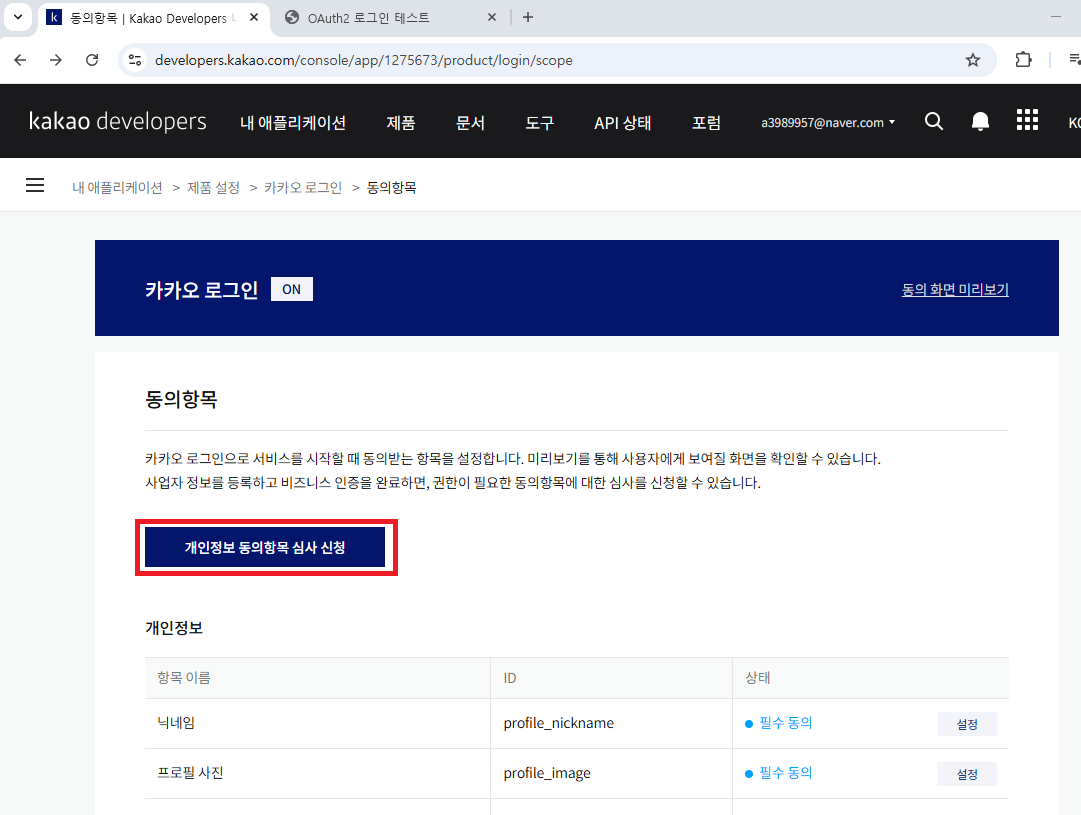1081x815 pixels.
Task: Open the 내 애플리케이션 menu
Action: (x=293, y=123)
